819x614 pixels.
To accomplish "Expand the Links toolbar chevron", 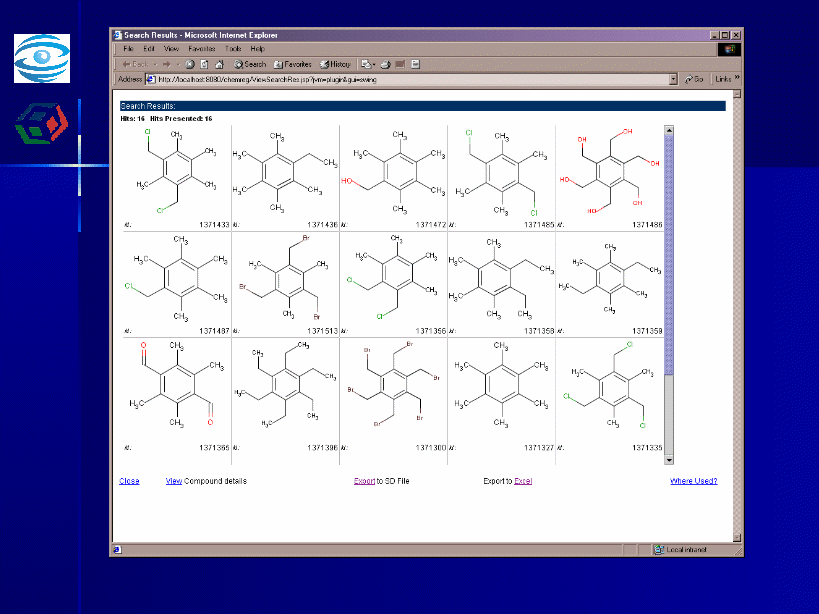I will [x=737, y=78].
